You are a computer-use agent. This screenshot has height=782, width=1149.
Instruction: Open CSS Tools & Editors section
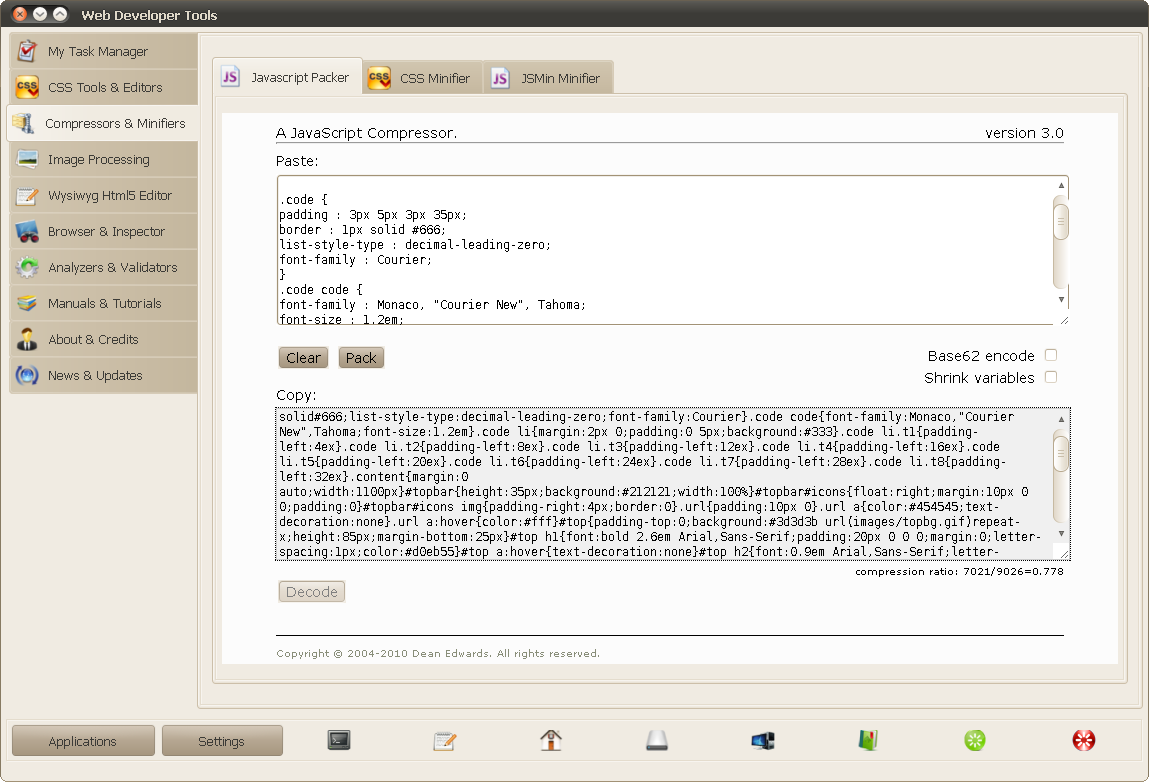(103, 87)
